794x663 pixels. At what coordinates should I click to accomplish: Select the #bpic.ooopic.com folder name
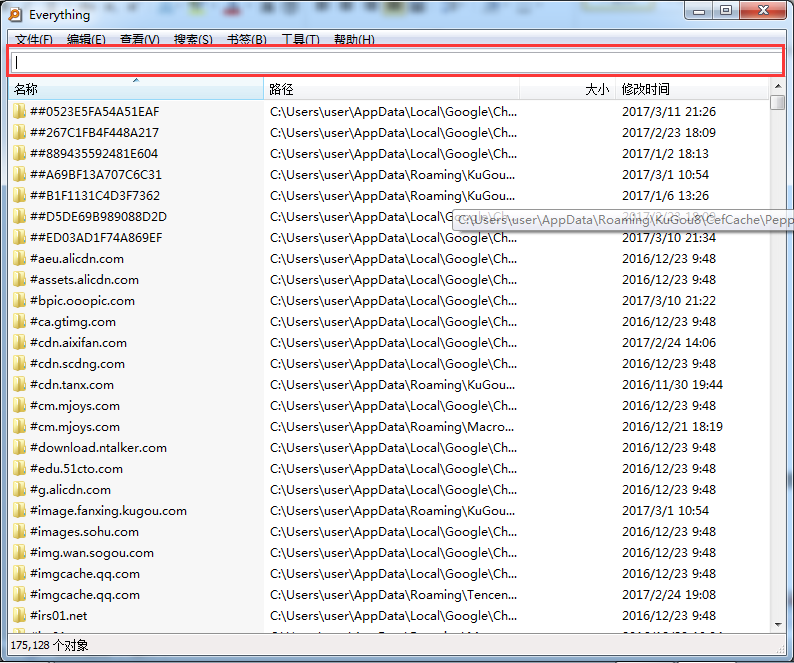pos(83,301)
